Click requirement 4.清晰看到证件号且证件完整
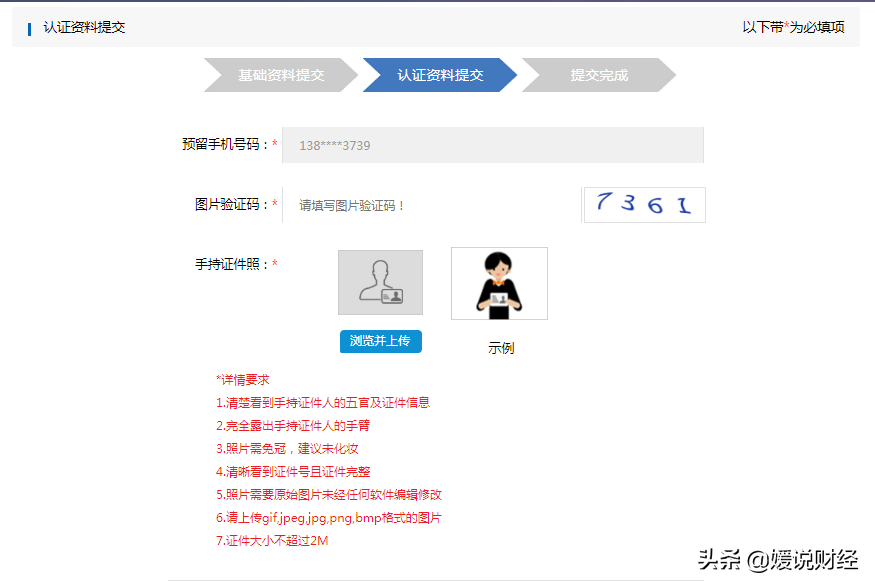The image size is (875, 588). (294, 472)
